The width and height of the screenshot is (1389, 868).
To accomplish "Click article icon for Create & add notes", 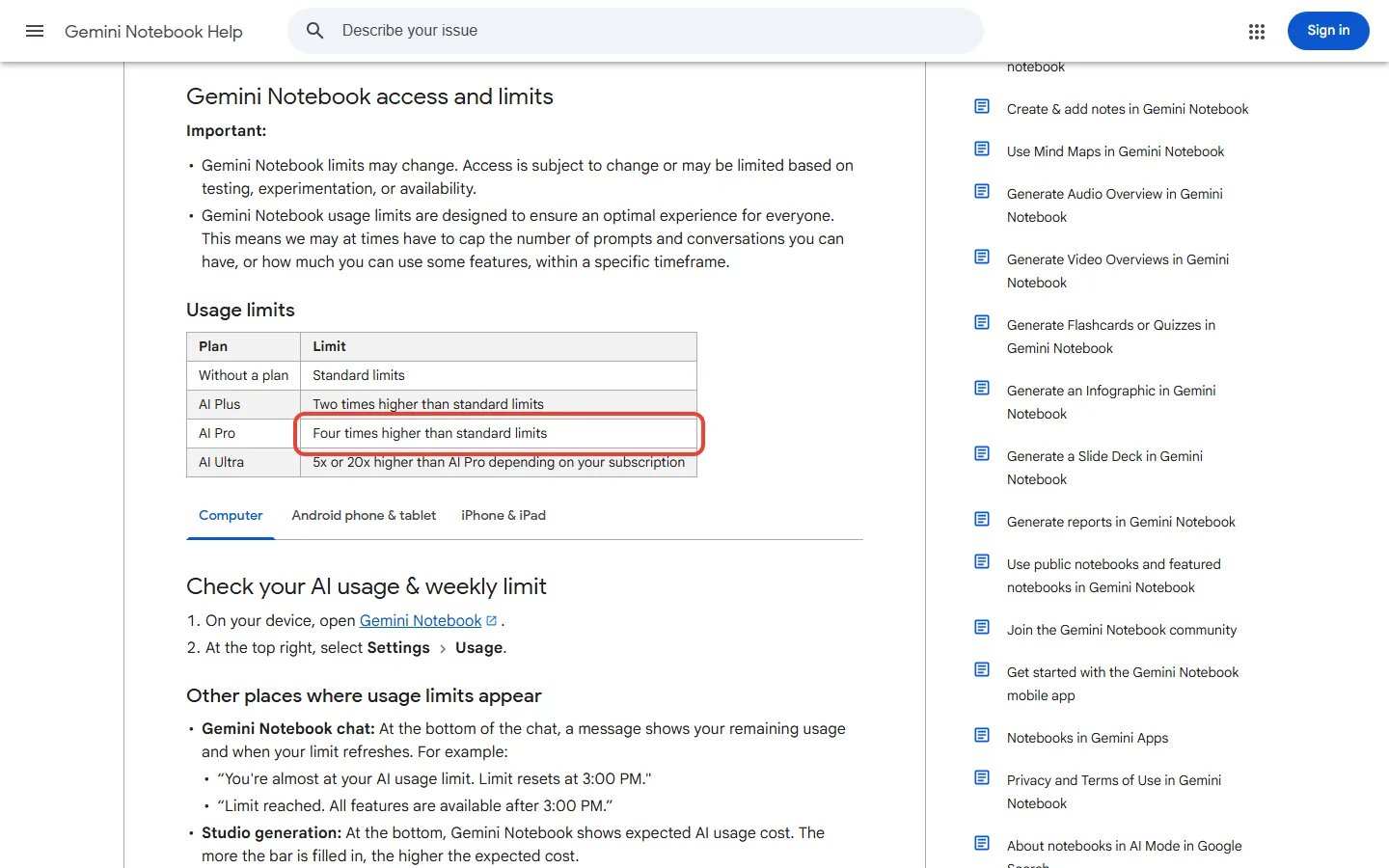I will coord(982,106).
